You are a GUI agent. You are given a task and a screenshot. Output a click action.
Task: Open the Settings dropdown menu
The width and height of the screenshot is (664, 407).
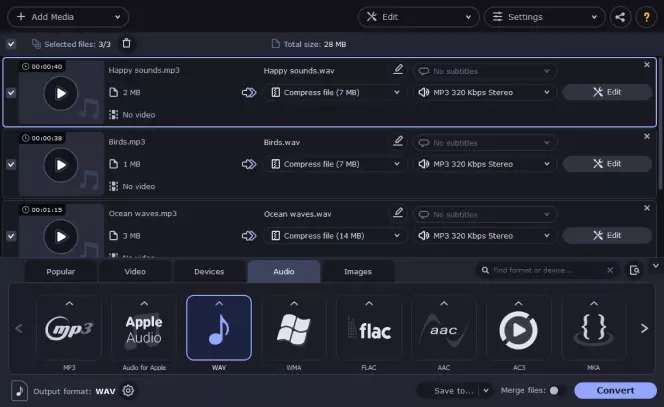click(x=545, y=17)
